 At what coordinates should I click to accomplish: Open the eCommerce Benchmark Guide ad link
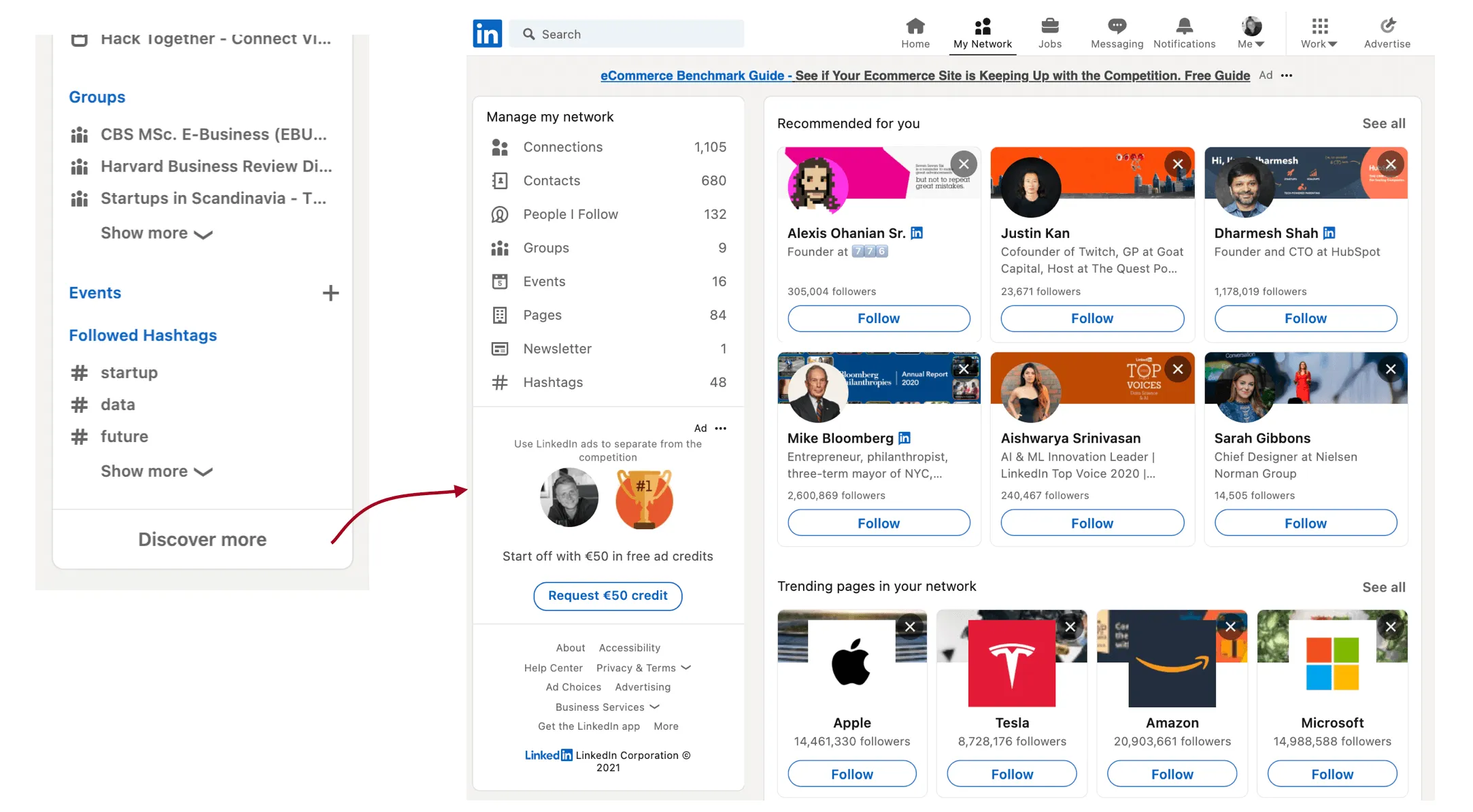click(x=925, y=75)
